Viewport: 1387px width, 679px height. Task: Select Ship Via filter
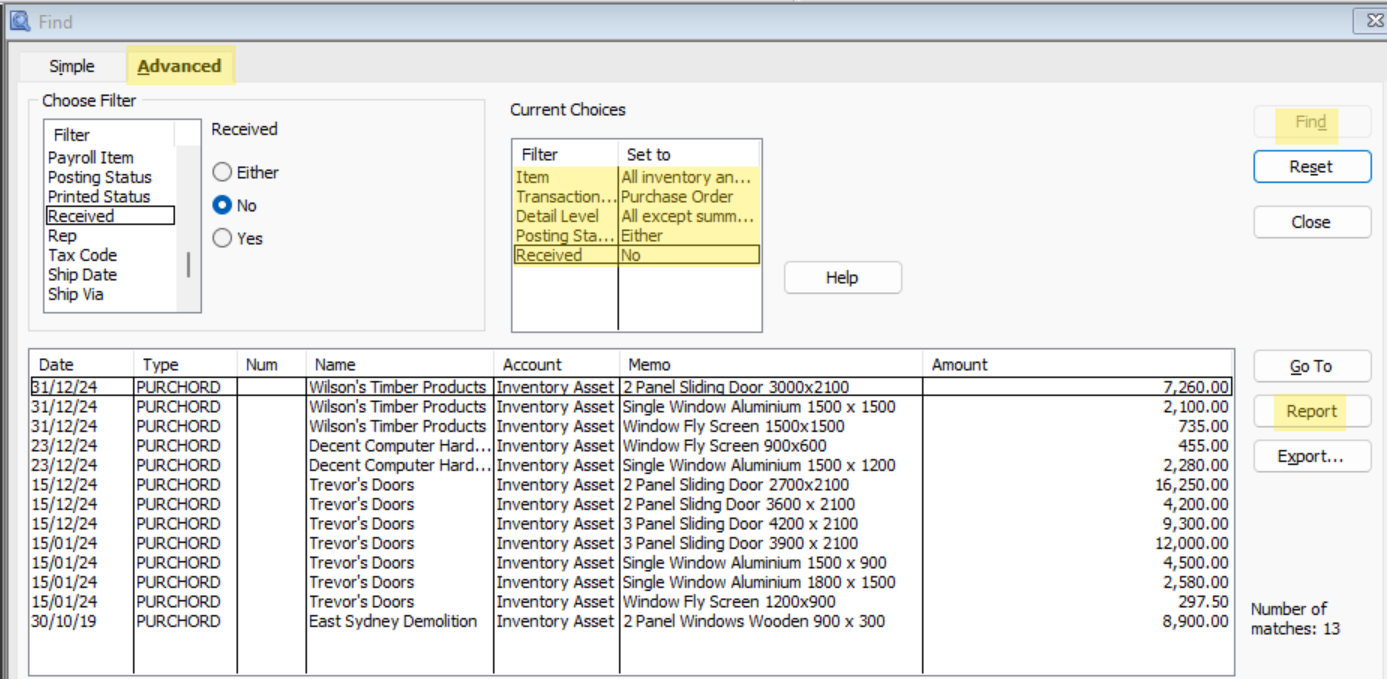(75, 294)
